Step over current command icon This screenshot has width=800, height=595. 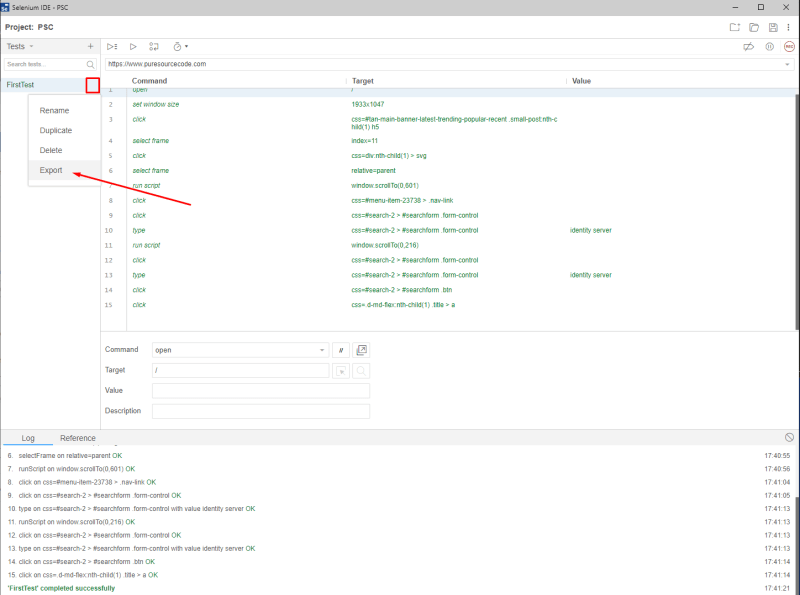(154, 46)
